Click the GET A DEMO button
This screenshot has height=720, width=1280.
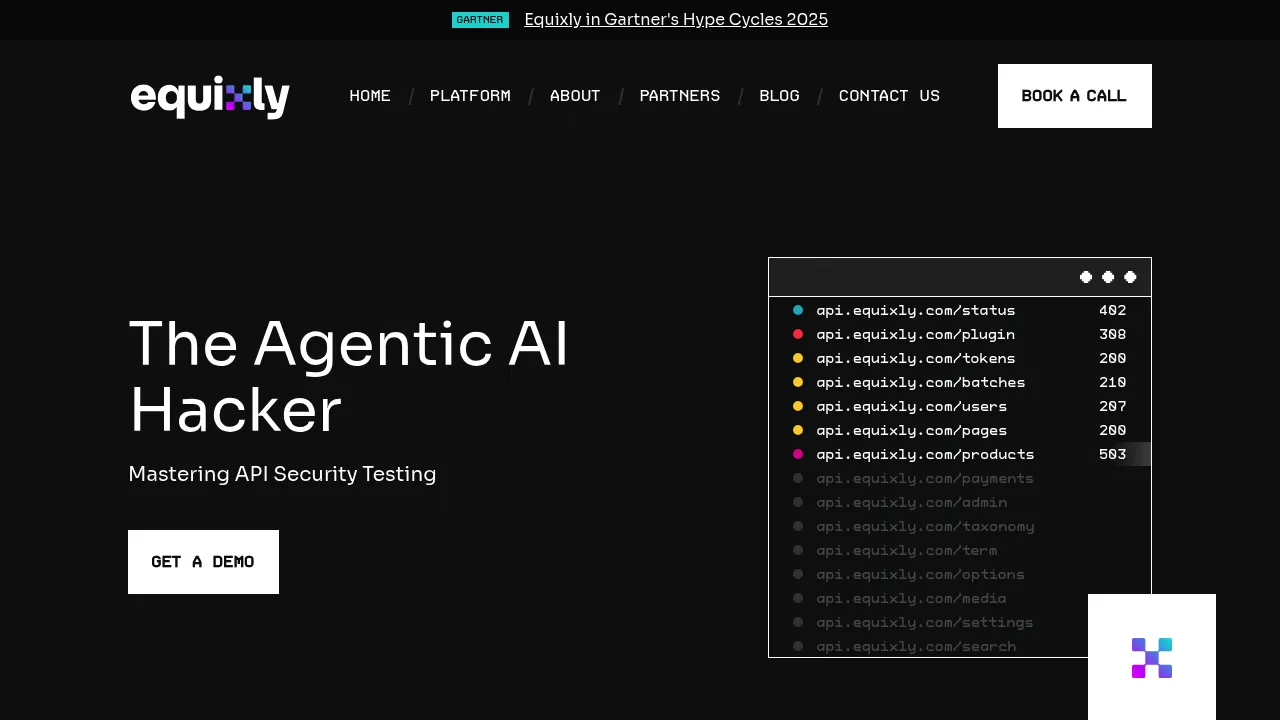pyautogui.click(x=203, y=562)
